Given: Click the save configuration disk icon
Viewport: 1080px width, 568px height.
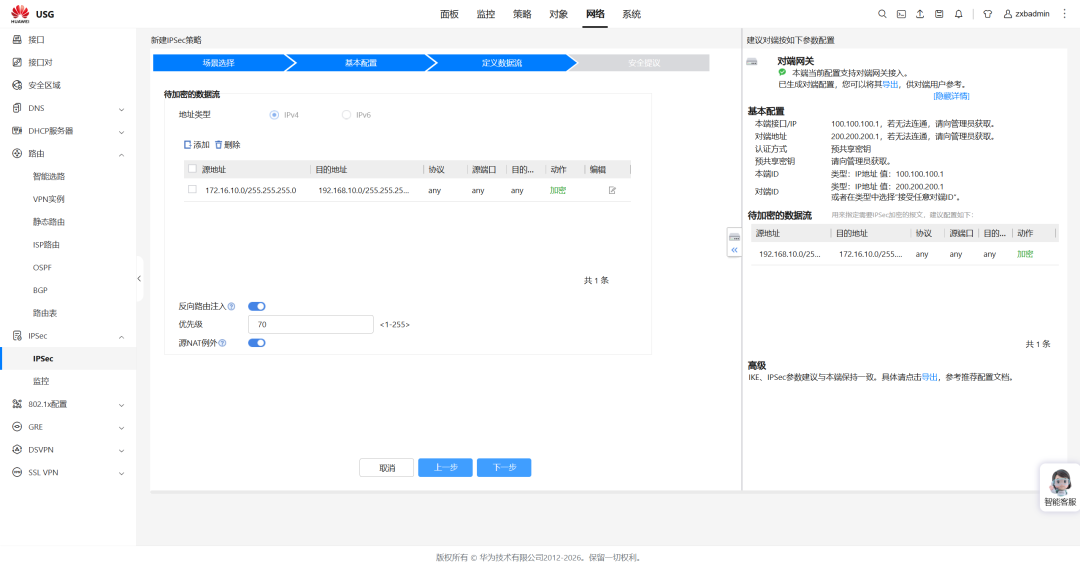Looking at the screenshot, I should click(939, 14).
